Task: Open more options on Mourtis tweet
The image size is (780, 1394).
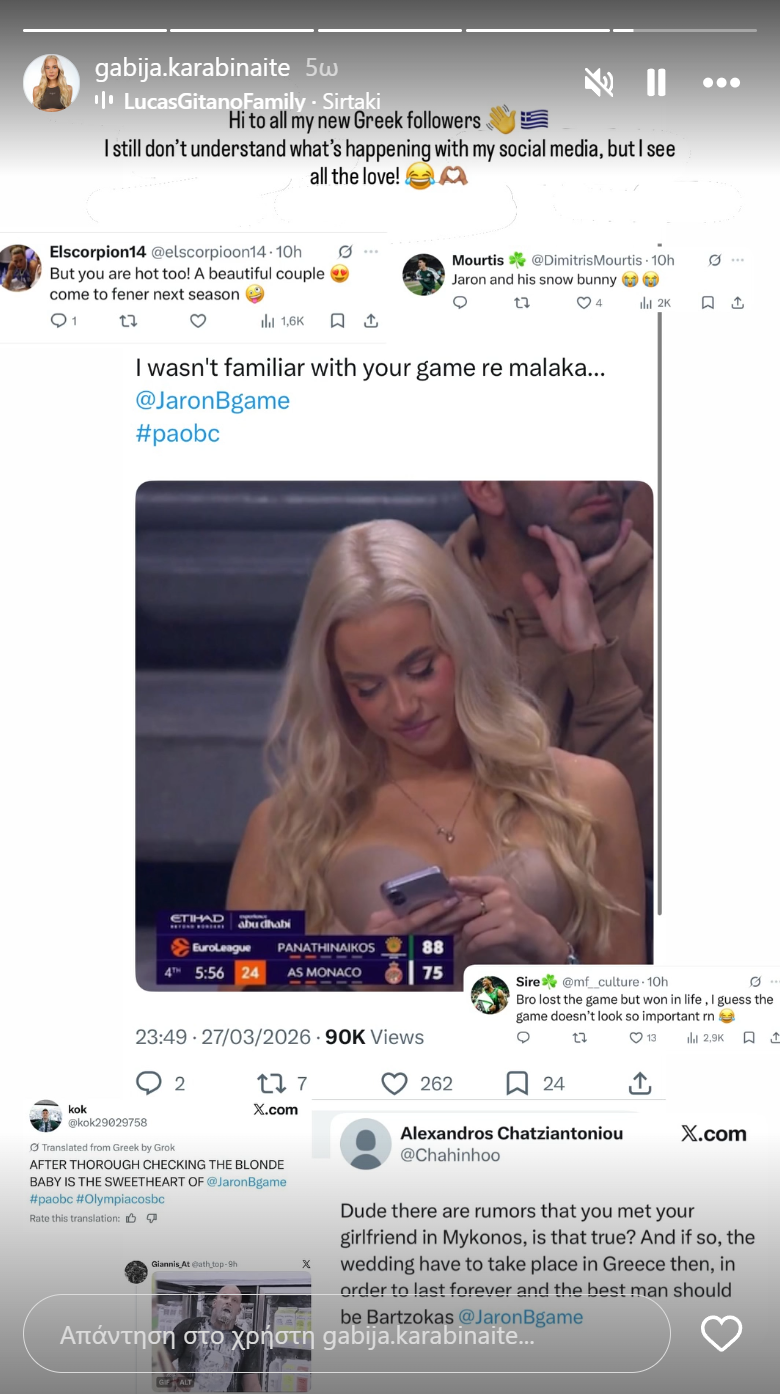Action: 737,260
